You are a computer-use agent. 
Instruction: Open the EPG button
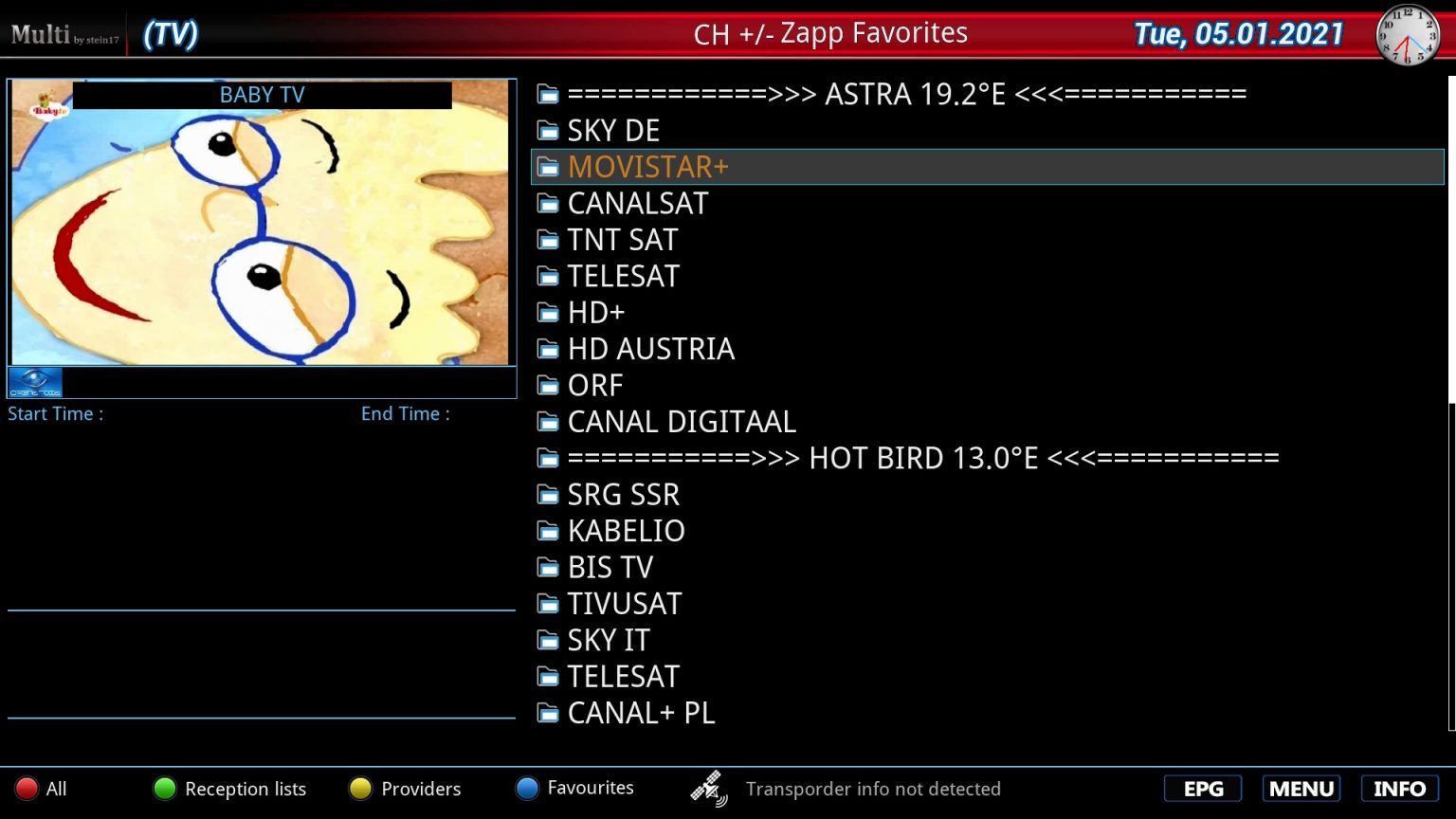point(1203,789)
